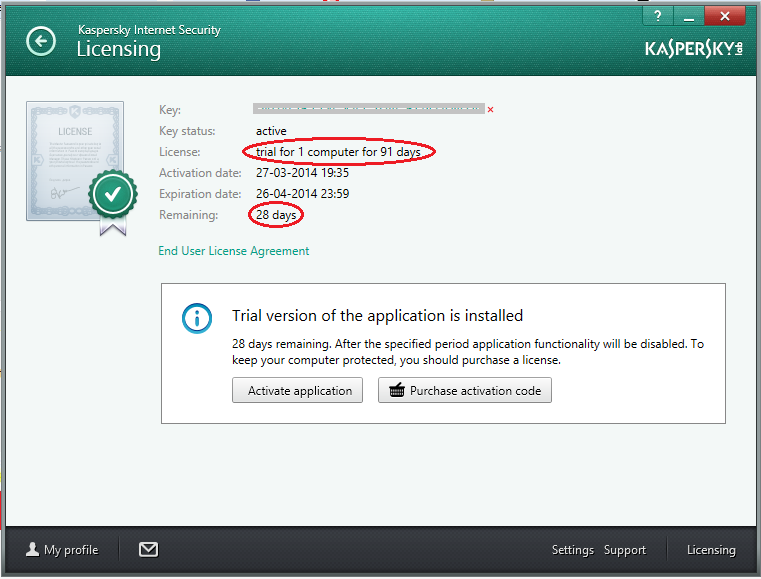Select the 'active' key status value
Image resolution: width=761 pixels, height=579 pixels.
pos(271,131)
